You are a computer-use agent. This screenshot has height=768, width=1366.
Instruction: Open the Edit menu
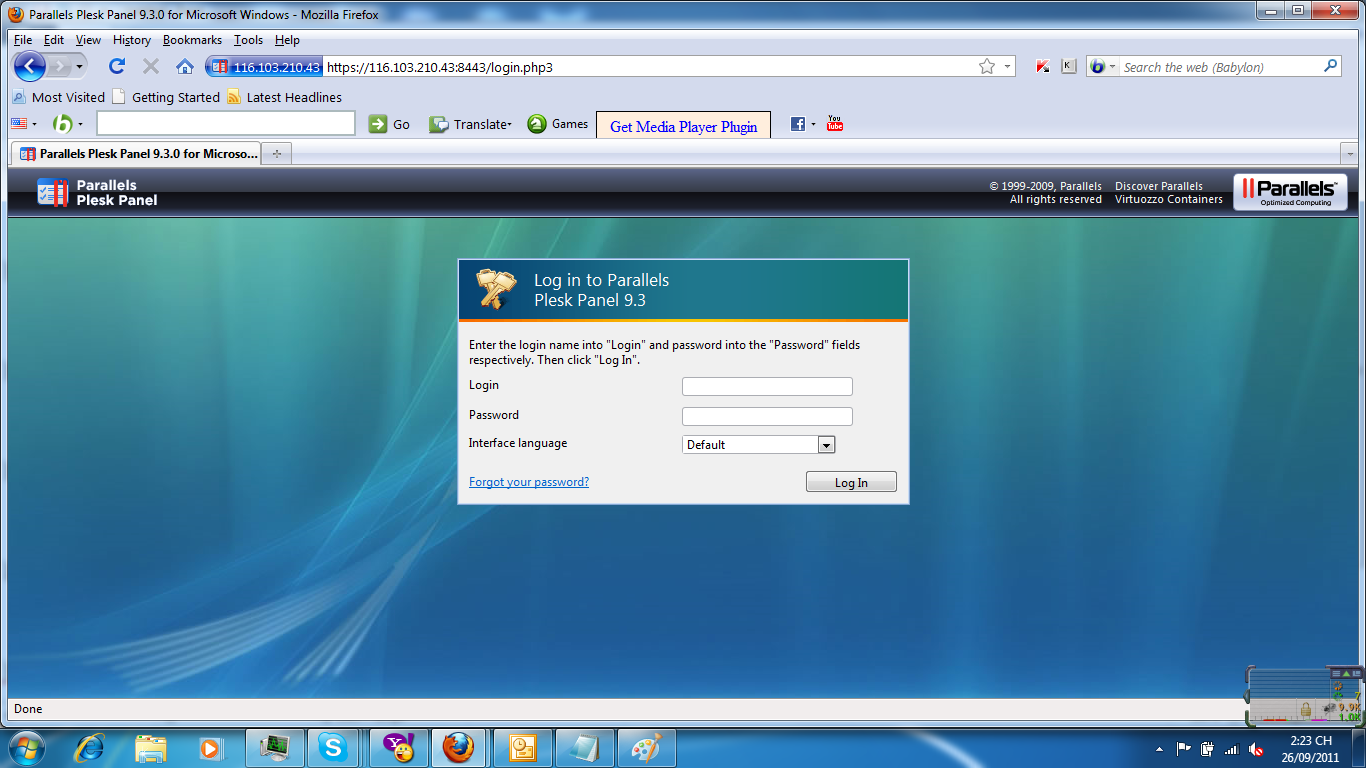click(54, 40)
